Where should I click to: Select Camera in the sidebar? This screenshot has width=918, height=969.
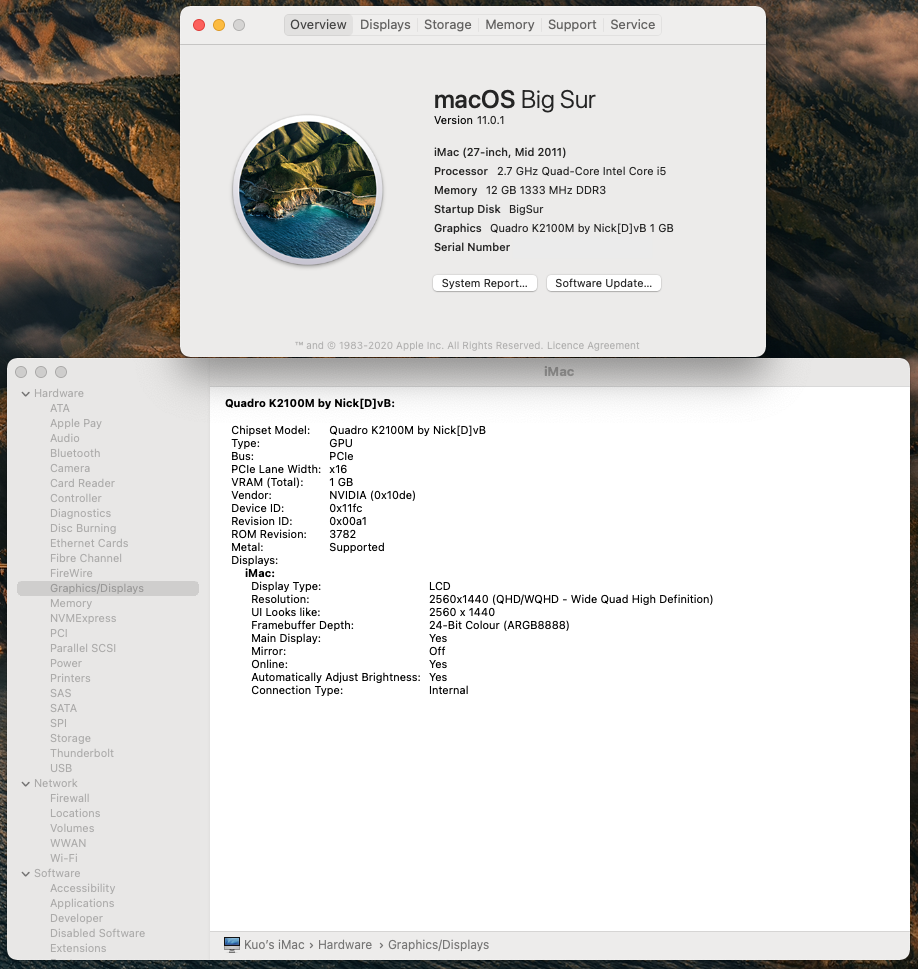70,468
